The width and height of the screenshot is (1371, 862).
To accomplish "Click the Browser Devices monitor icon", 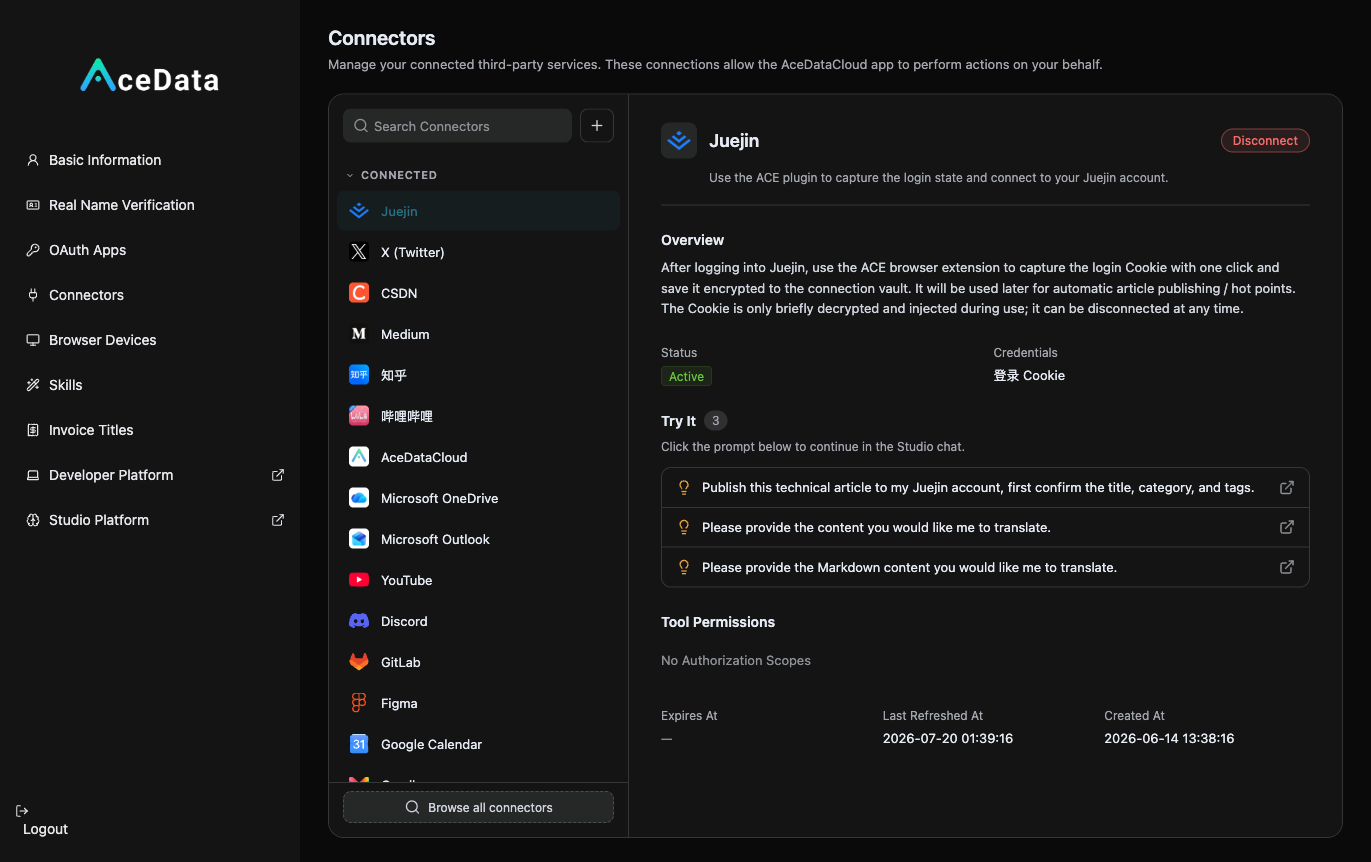I will 33,340.
